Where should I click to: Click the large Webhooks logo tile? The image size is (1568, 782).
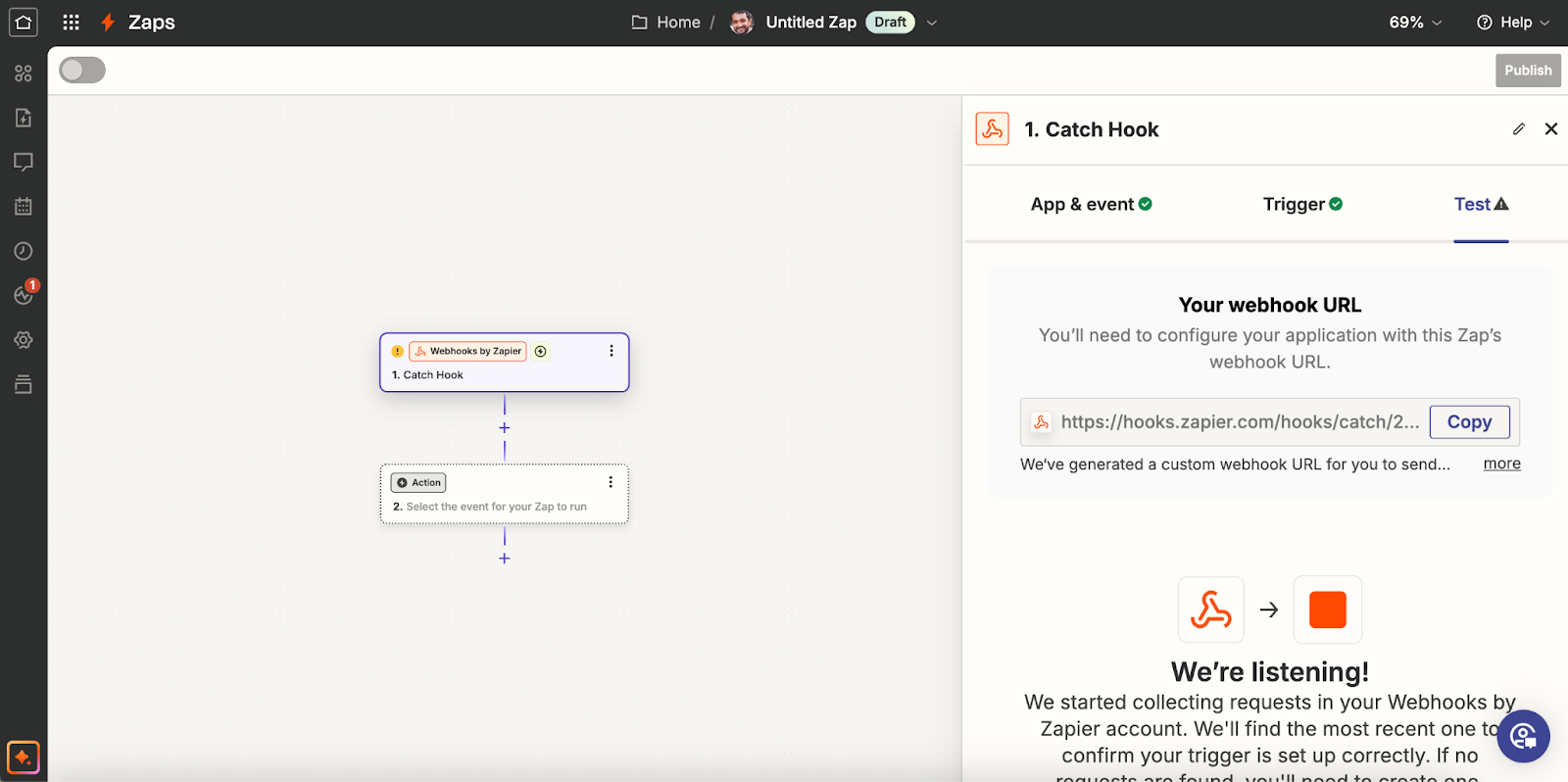tap(1211, 610)
